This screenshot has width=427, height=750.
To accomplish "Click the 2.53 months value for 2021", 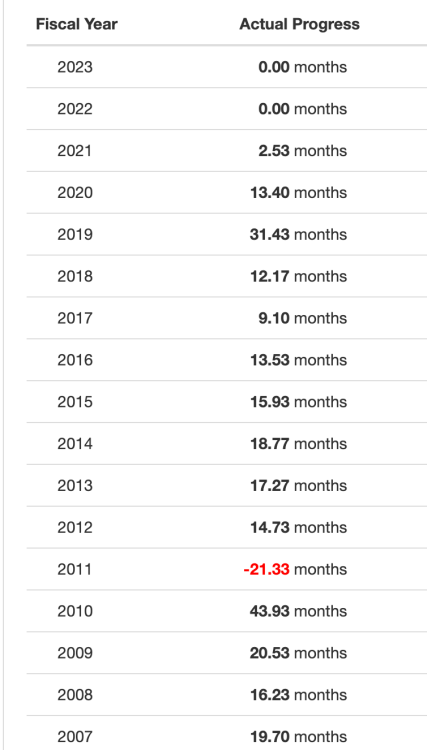I will coord(302,151).
